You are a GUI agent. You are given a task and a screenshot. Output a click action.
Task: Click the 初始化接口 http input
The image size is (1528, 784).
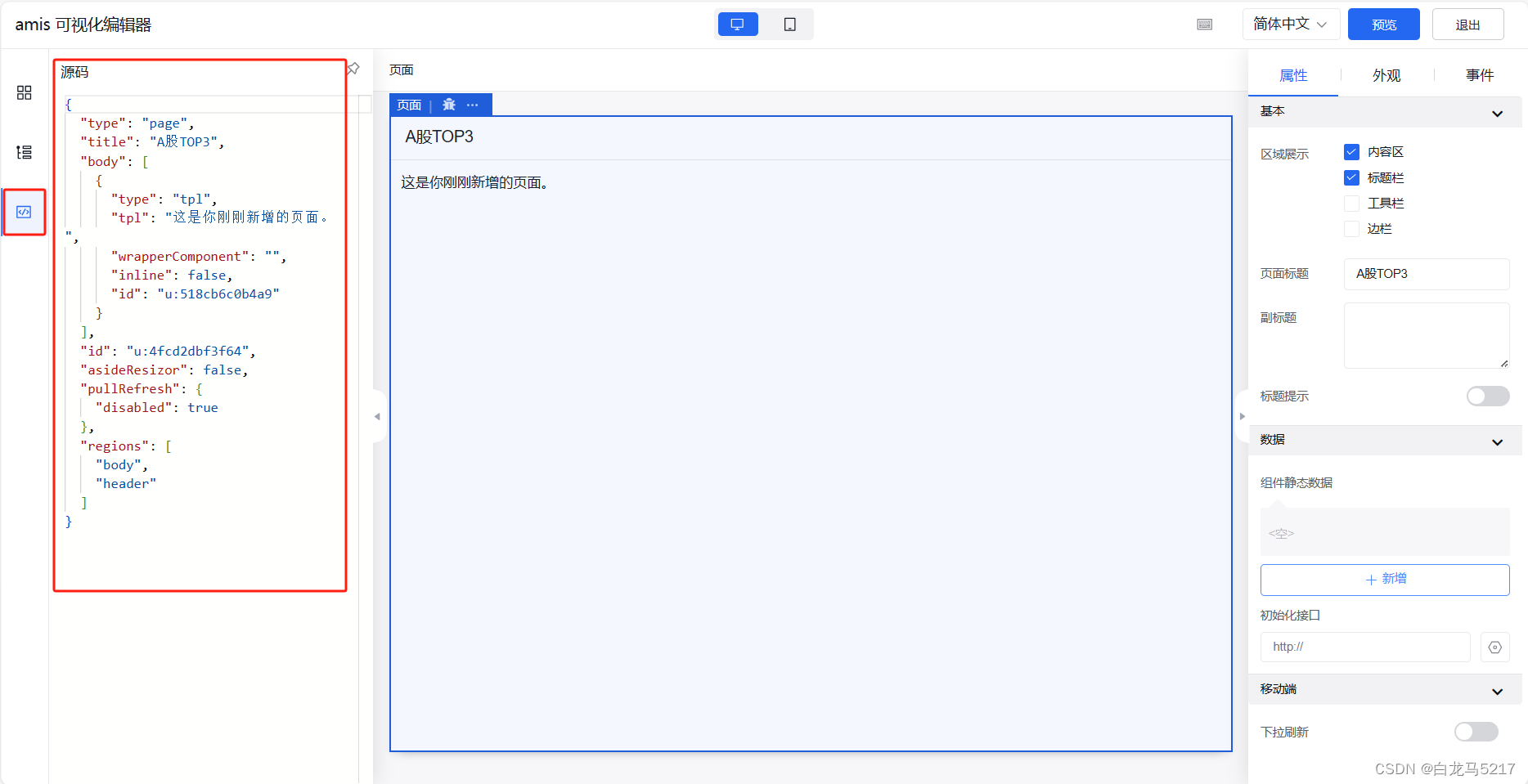(x=1365, y=647)
